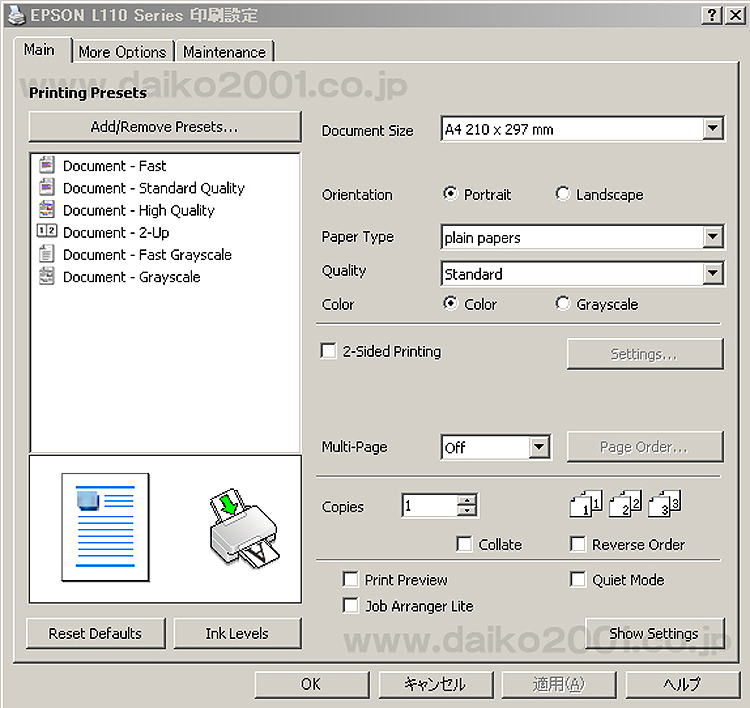The image size is (750, 708).
Task: Choose Color printing radio button
Action: 450,303
